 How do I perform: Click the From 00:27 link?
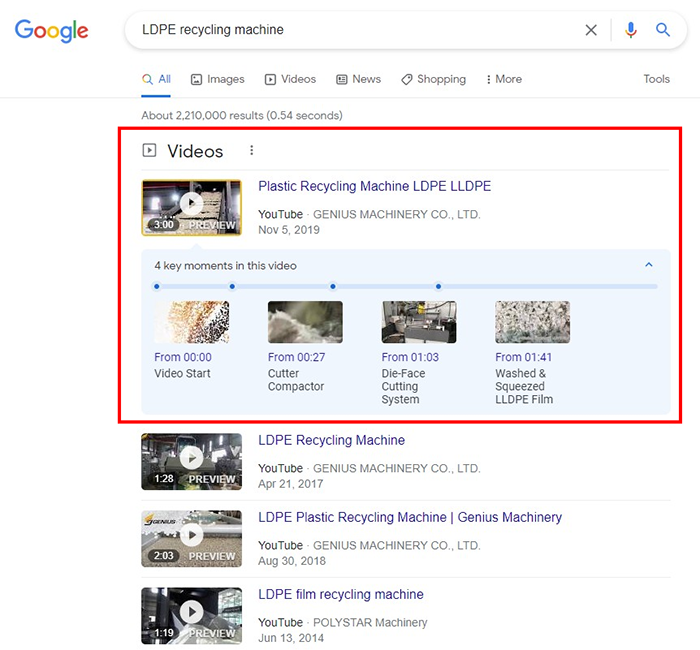tap(296, 357)
